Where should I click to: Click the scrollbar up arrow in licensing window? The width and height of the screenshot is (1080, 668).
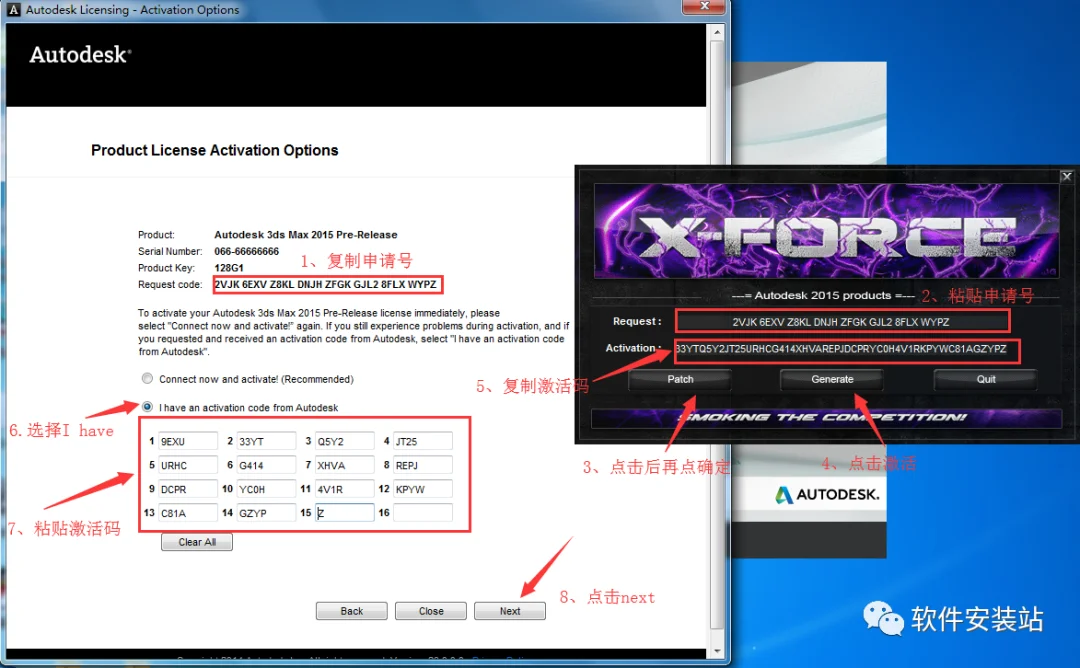tap(717, 32)
